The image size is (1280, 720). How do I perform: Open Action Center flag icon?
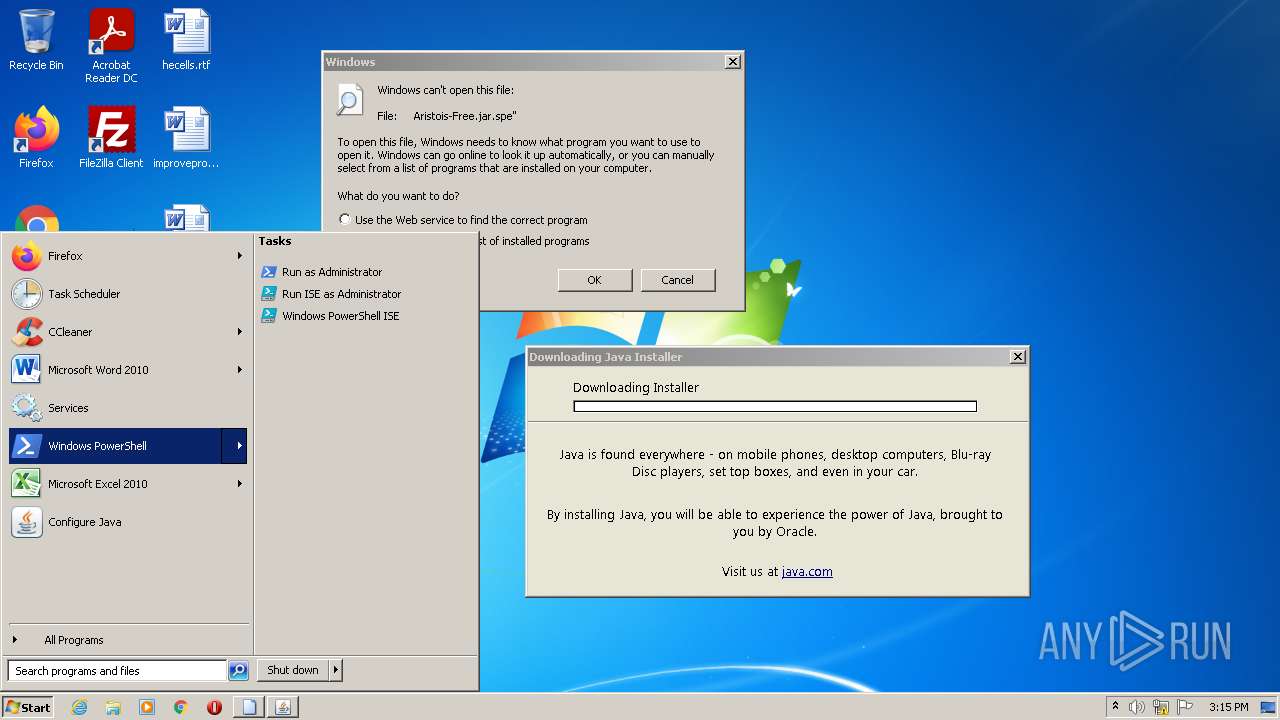(1185, 707)
